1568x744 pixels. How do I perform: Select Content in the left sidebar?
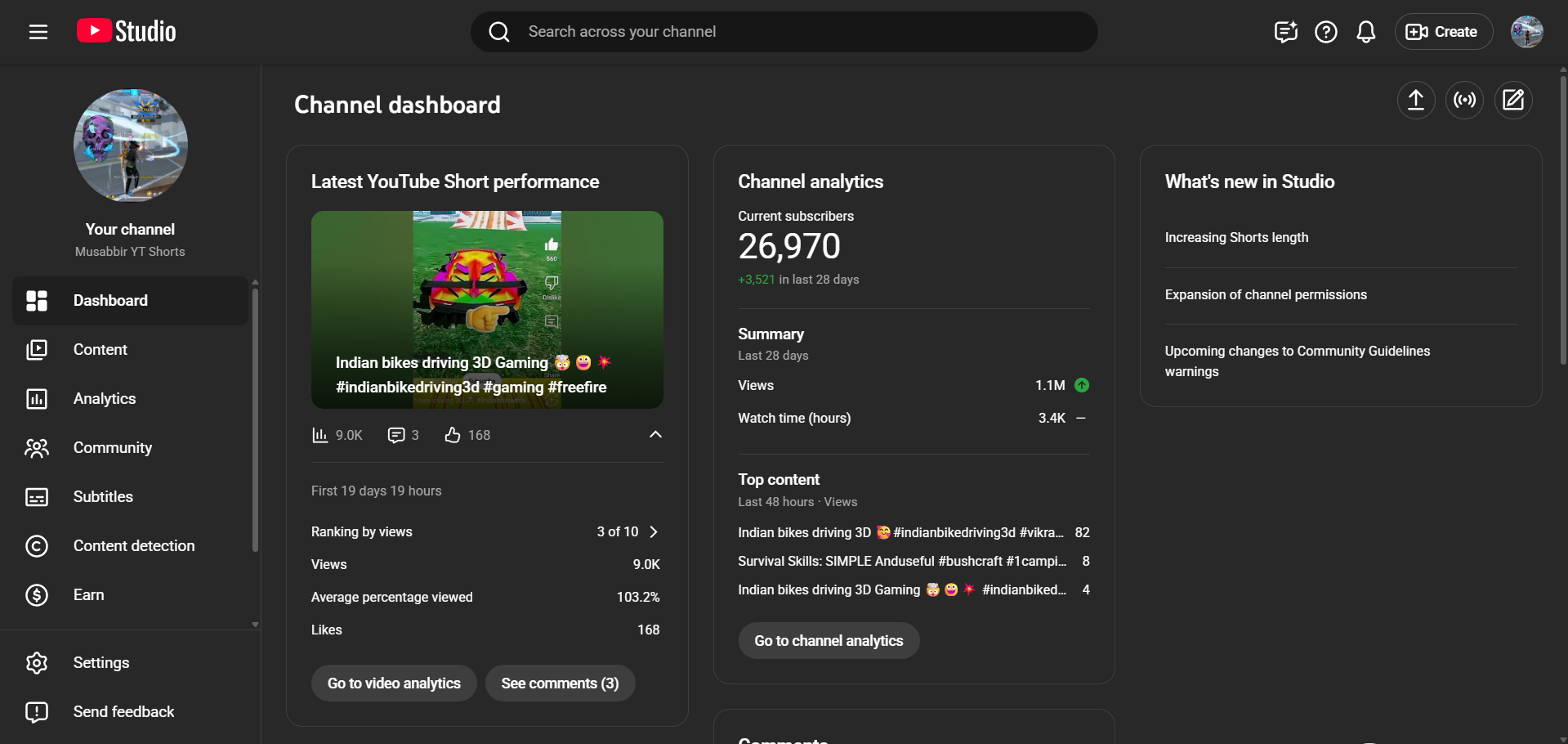click(x=101, y=349)
